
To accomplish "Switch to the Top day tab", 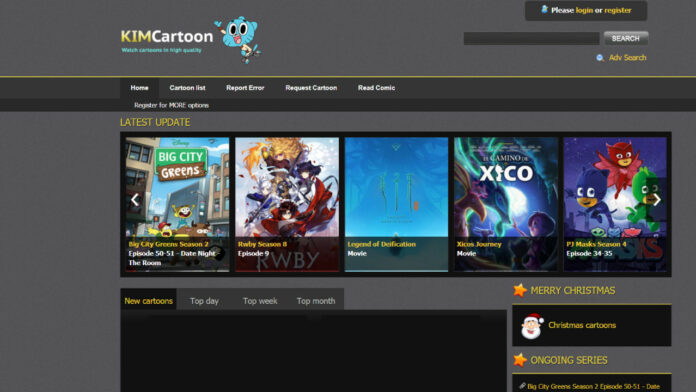I will point(204,301).
